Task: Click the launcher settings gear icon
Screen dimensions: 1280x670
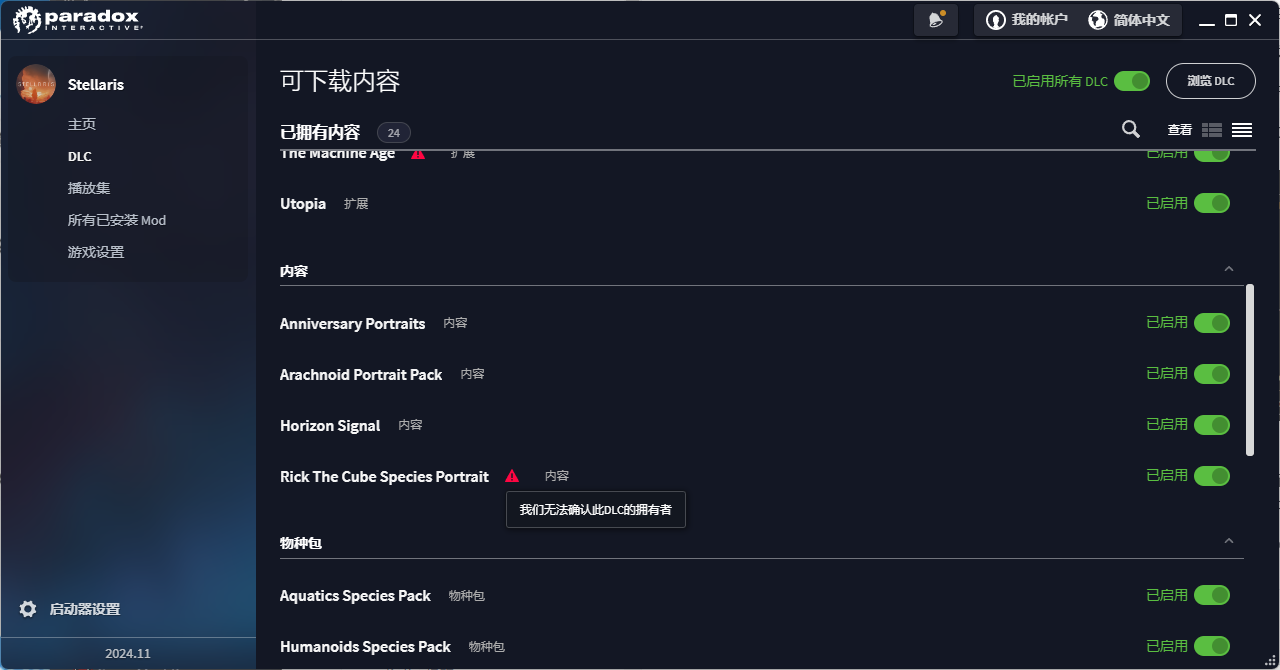Action: [28, 609]
